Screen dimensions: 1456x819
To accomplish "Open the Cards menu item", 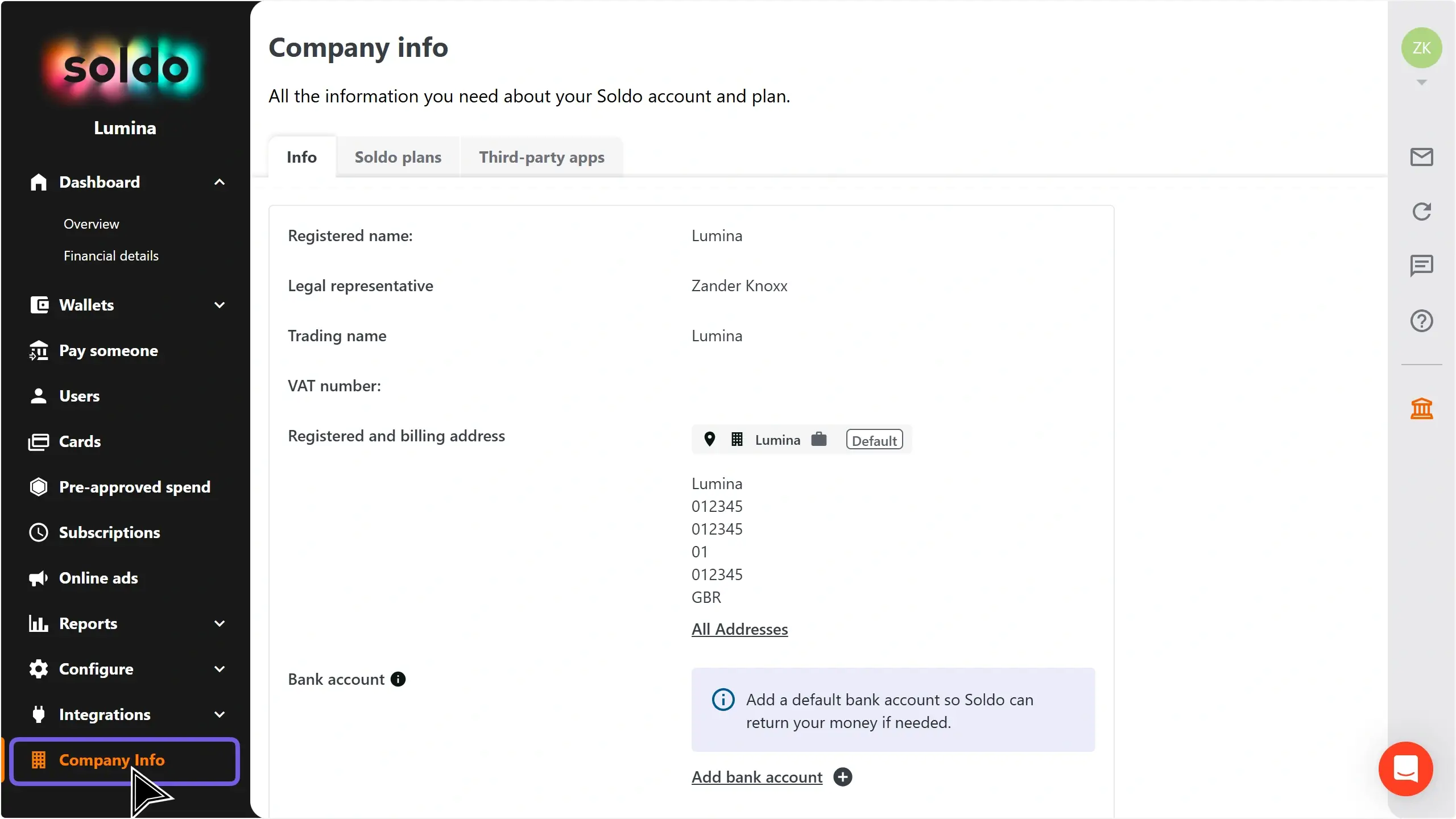I will point(80,441).
